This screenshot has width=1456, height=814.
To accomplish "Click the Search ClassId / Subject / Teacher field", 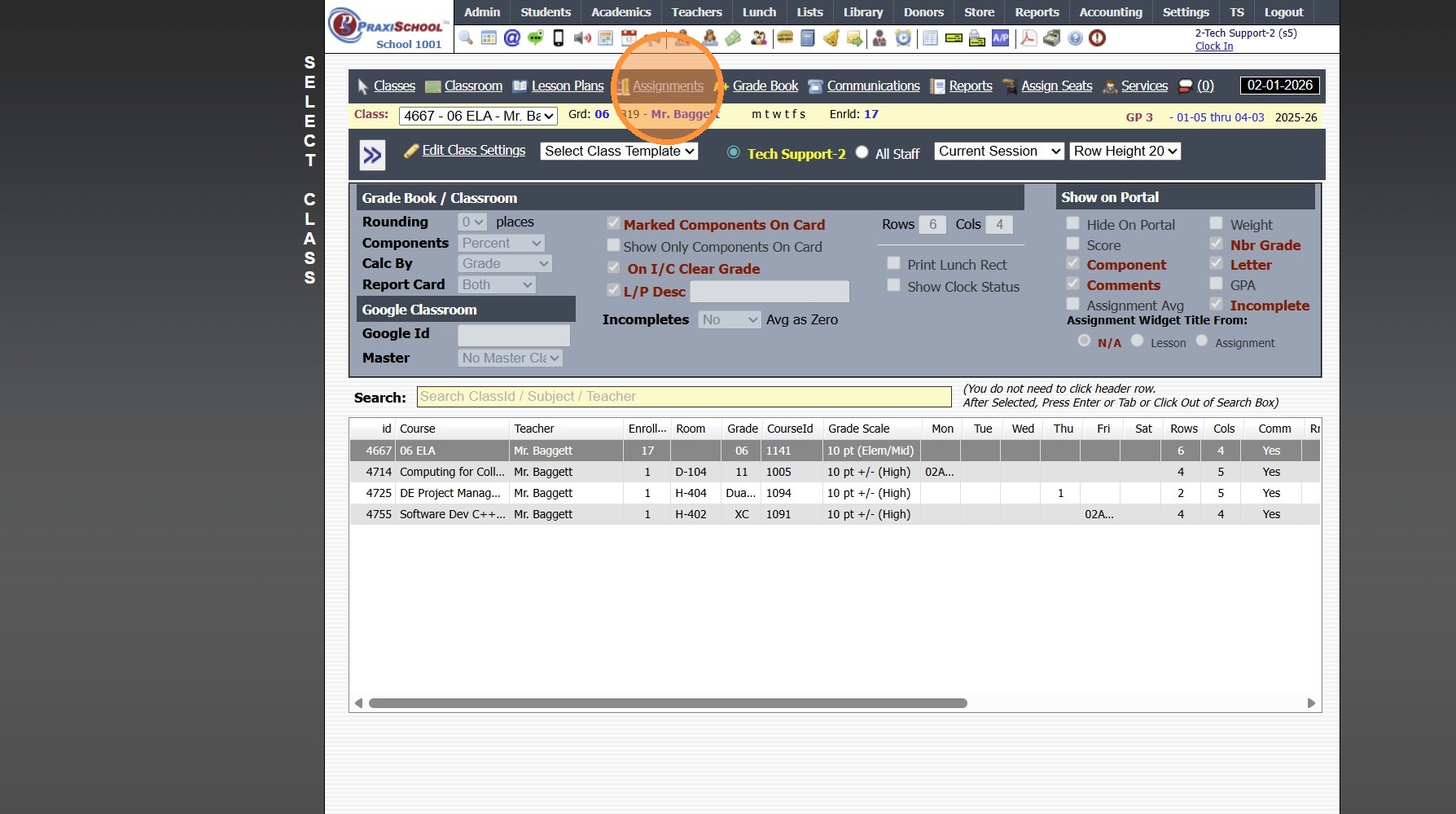I will tap(684, 397).
